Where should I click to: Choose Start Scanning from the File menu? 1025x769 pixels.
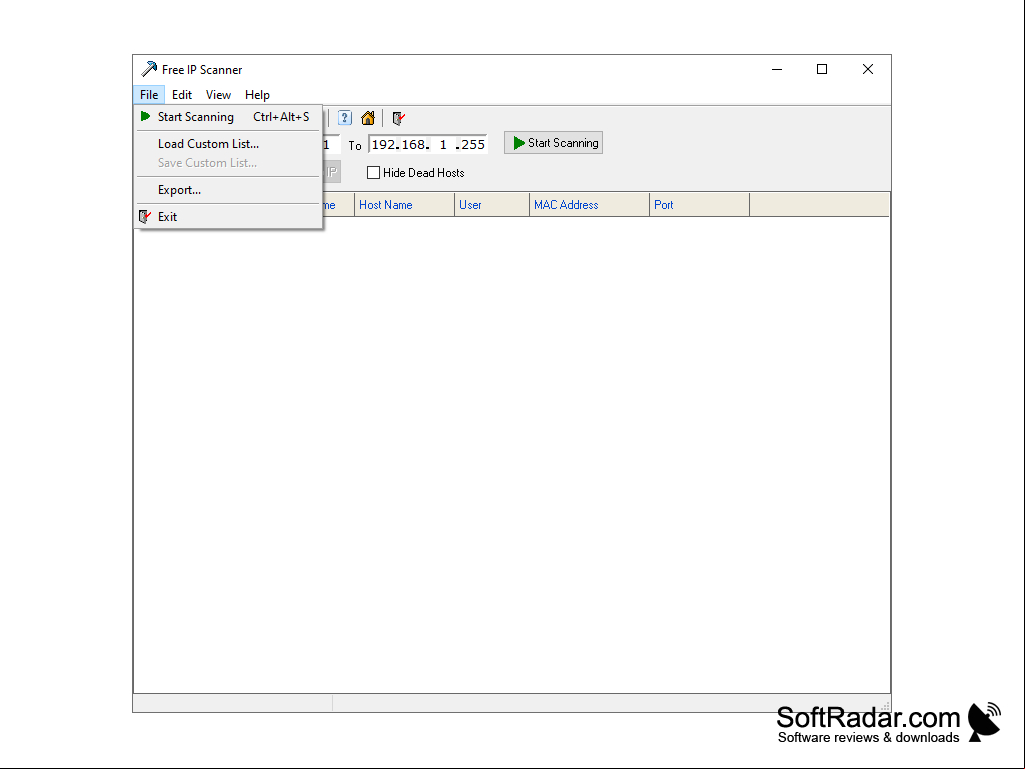pos(227,117)
